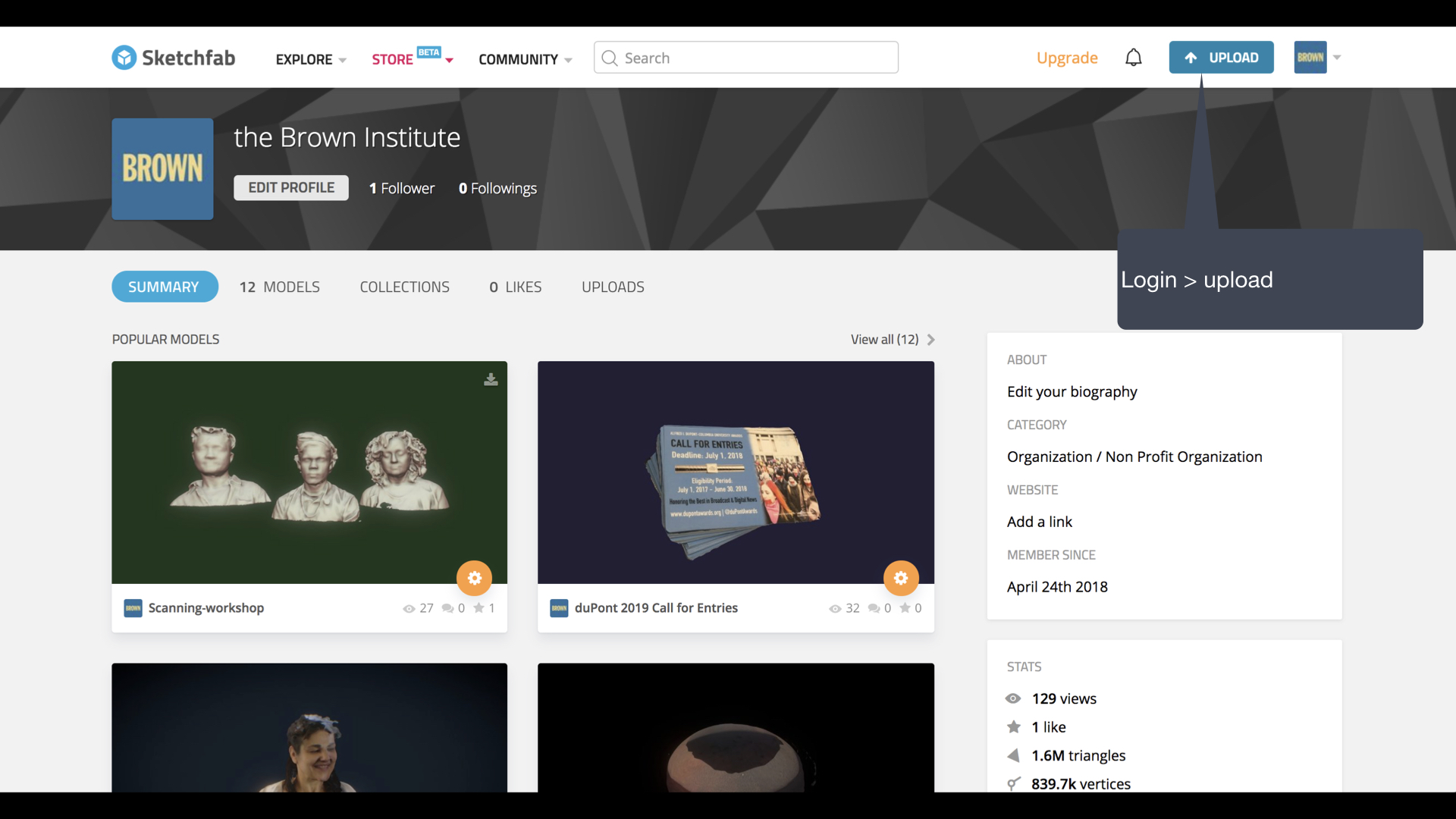Click views eye icon on duPont card

[x=835, y=609]
